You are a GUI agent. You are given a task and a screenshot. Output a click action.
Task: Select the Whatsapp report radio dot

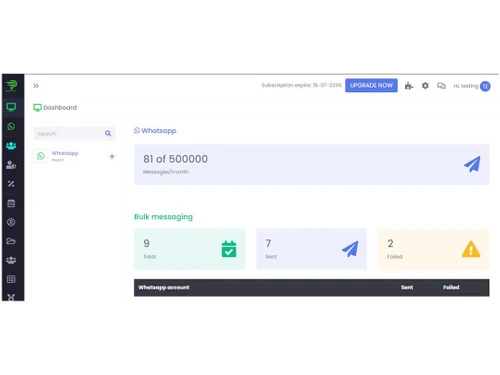point(112,156)
